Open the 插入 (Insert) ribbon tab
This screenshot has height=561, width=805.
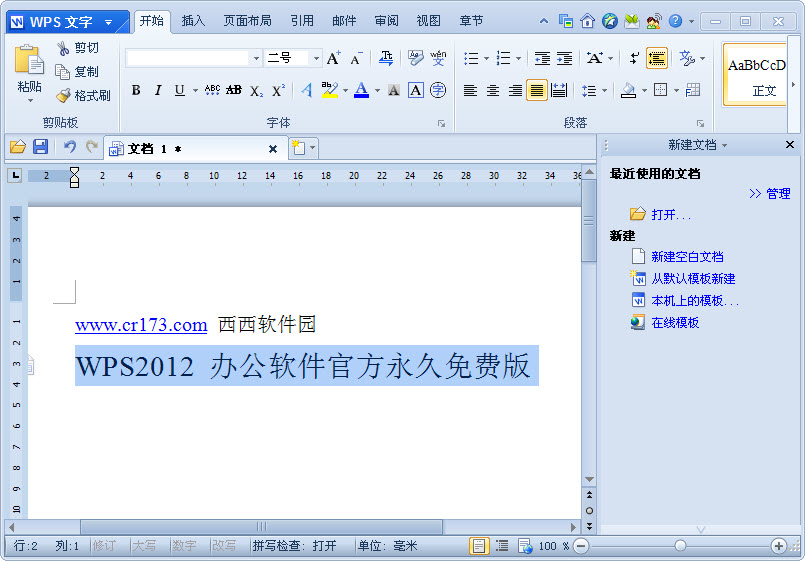click(193, 21)
